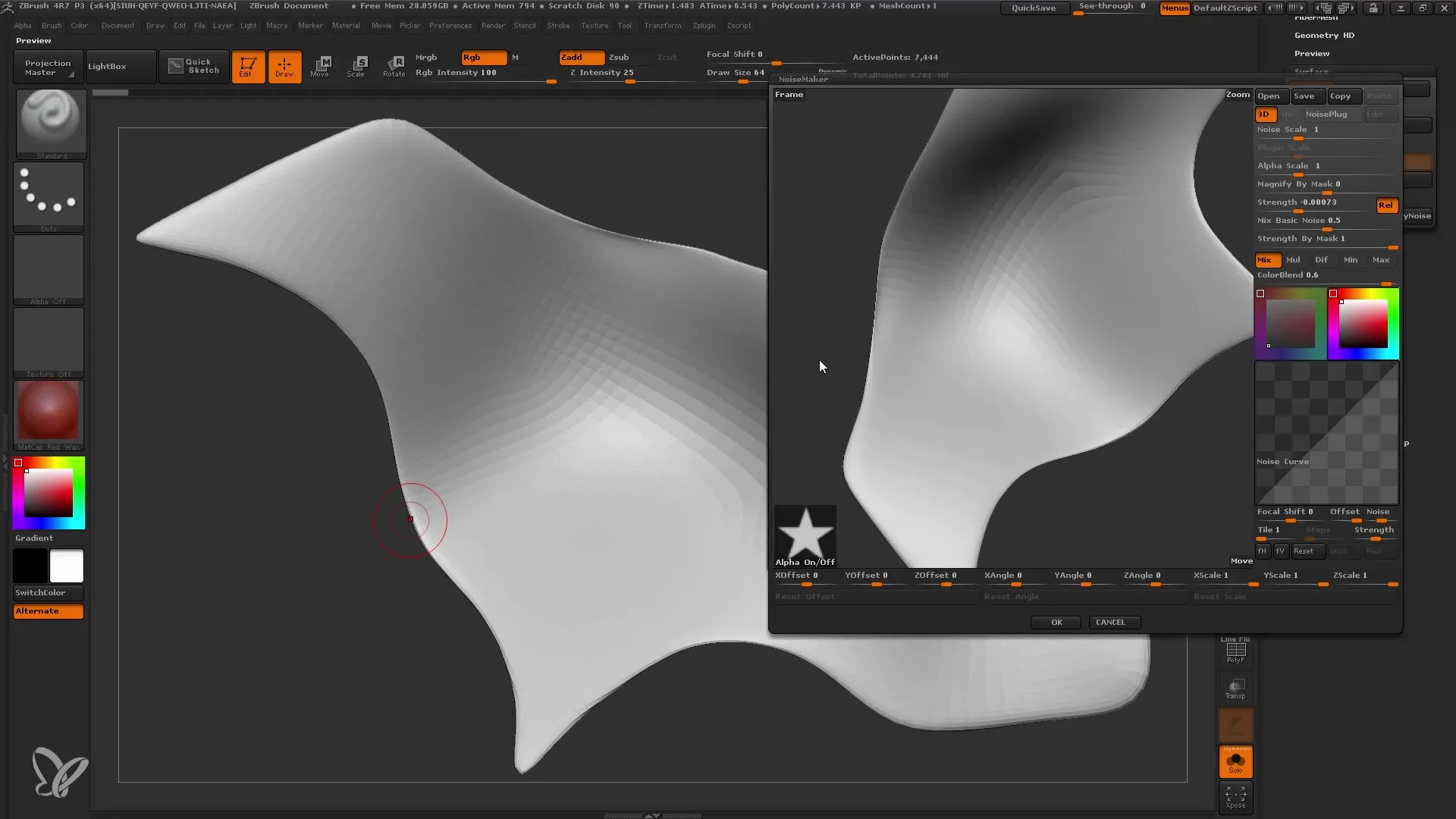This screenshot has width=1456, height=819.
Task: Click the Copy button in NoiseMaker
Action: click(x=1340, y=96)
